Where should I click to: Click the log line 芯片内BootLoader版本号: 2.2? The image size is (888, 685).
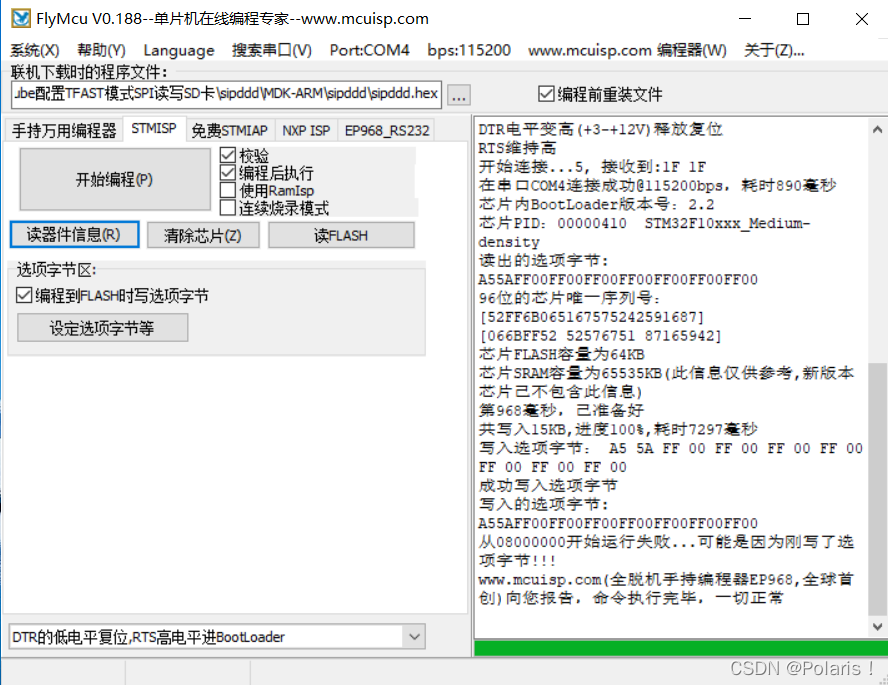[x=596, y=204]
